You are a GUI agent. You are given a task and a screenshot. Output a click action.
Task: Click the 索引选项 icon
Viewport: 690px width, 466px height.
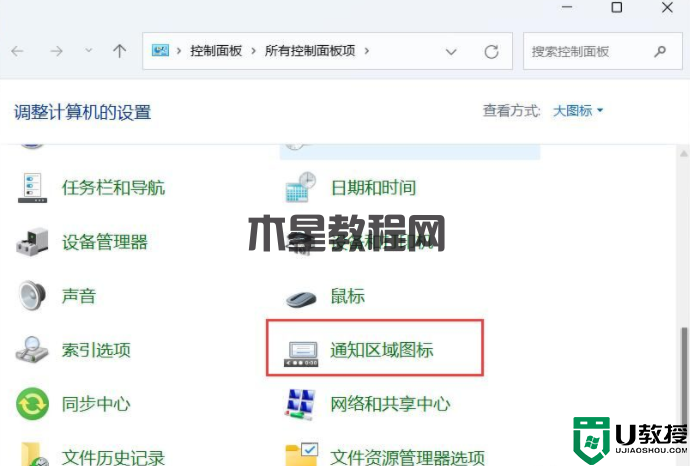[x=32, y=350]
